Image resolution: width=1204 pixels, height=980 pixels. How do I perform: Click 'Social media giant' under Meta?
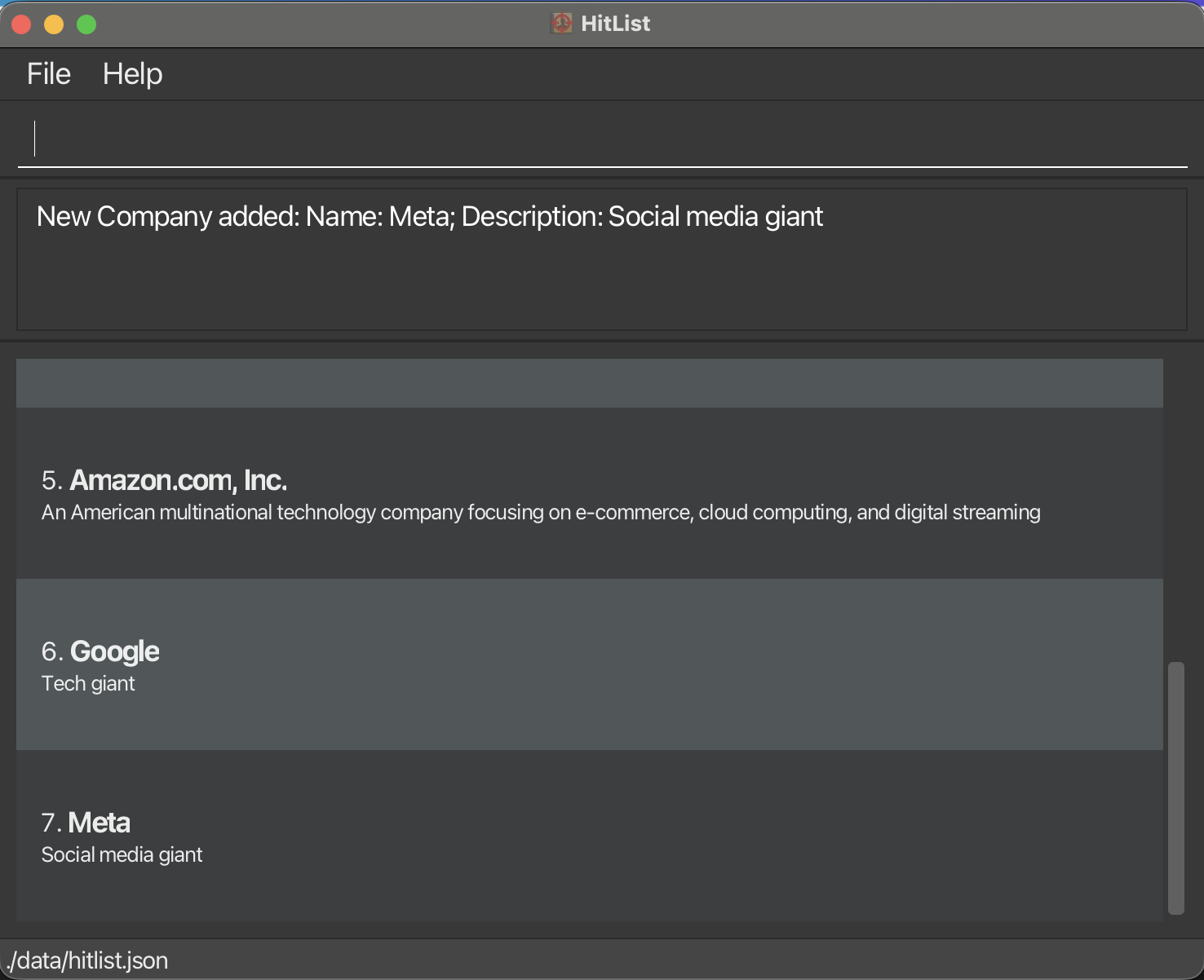click(x=122, y=854)
